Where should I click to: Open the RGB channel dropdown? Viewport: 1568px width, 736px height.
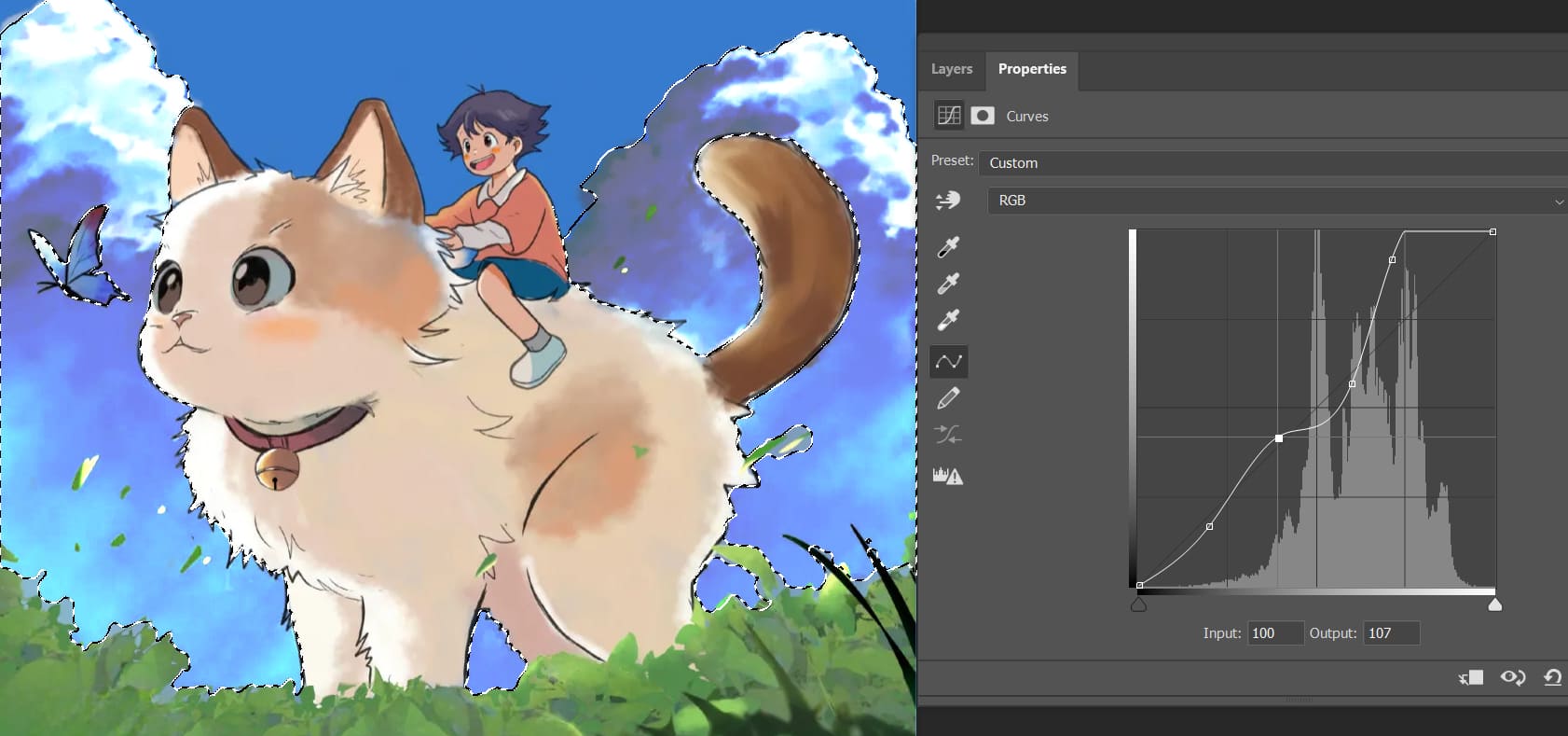point(1277,201)
